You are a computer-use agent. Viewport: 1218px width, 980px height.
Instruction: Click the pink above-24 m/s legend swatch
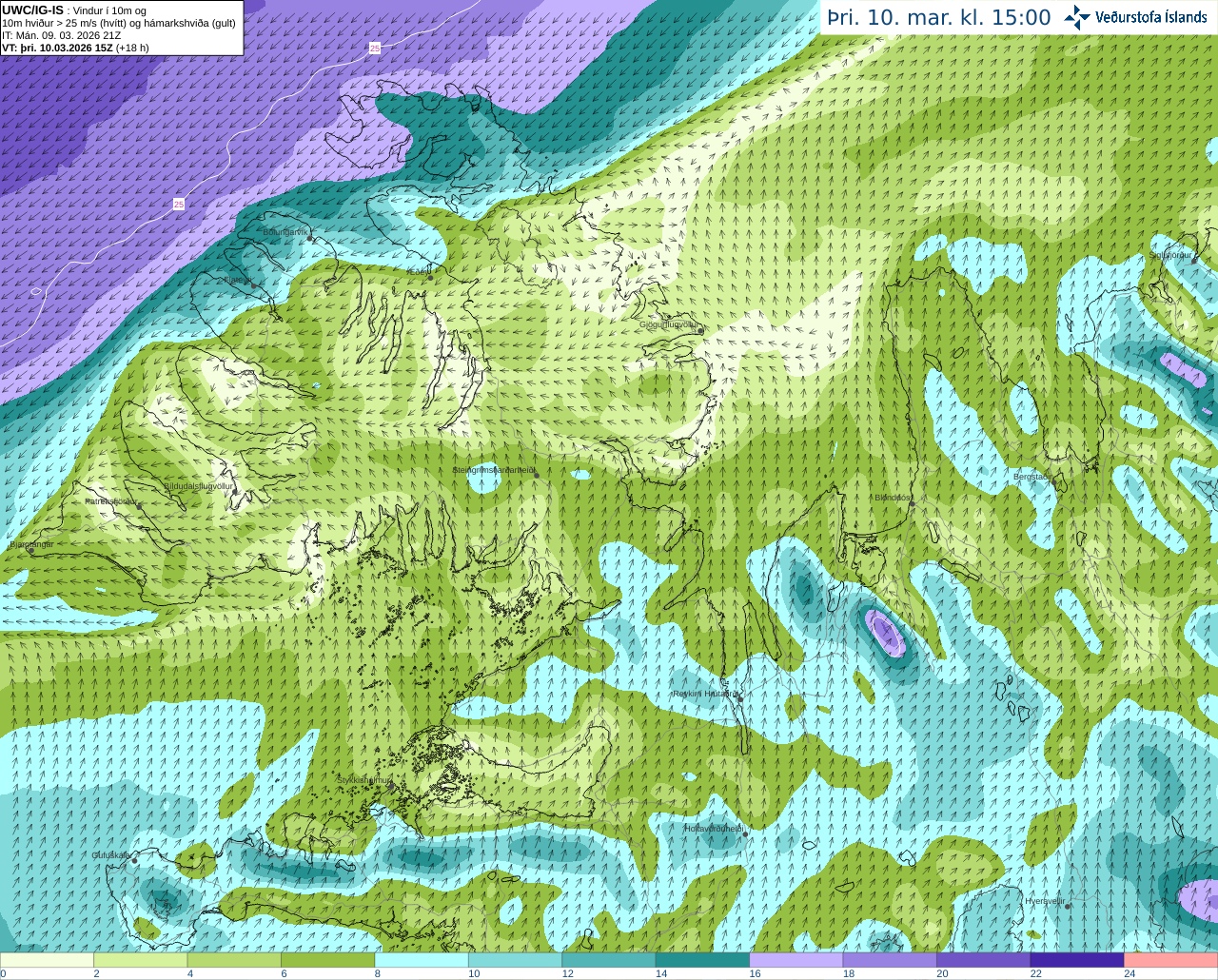pyautogui.click(x=1171, y=960)
